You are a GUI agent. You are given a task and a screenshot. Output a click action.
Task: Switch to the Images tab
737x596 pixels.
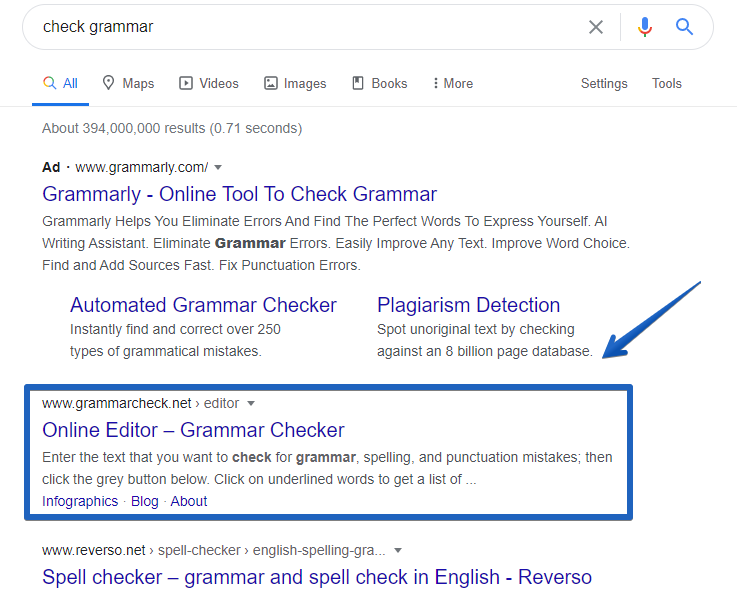coord(295,84)
